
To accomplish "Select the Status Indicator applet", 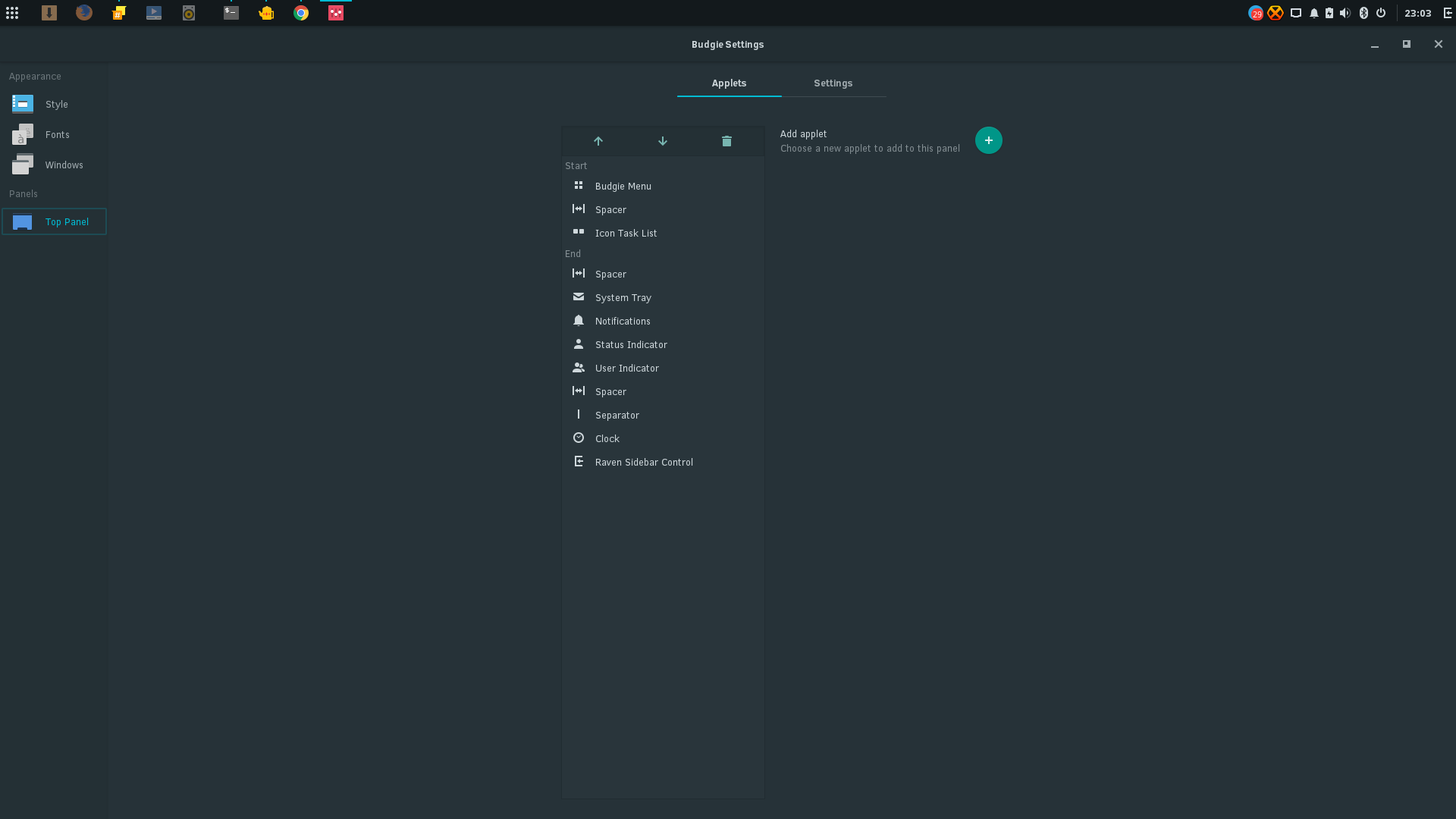I will [663, 344].
